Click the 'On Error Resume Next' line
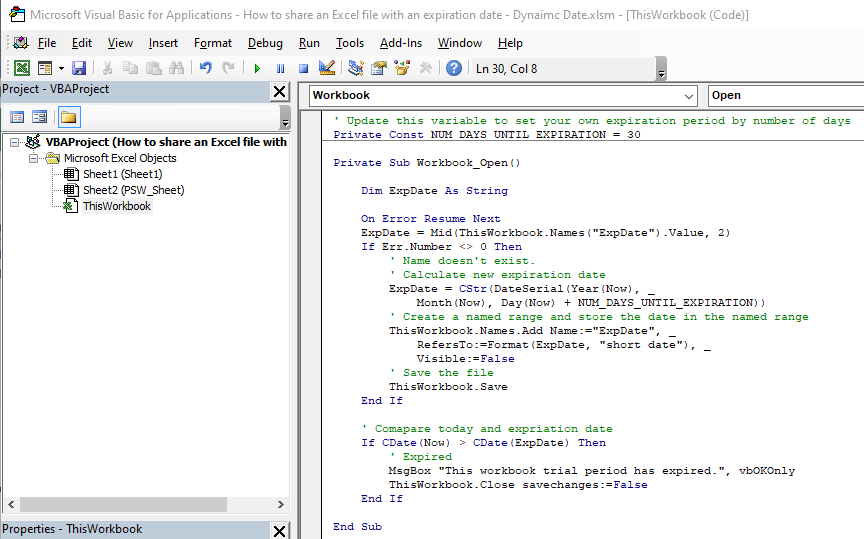The height and width of the screenshot is (539, 864). (x=430, y=219)
